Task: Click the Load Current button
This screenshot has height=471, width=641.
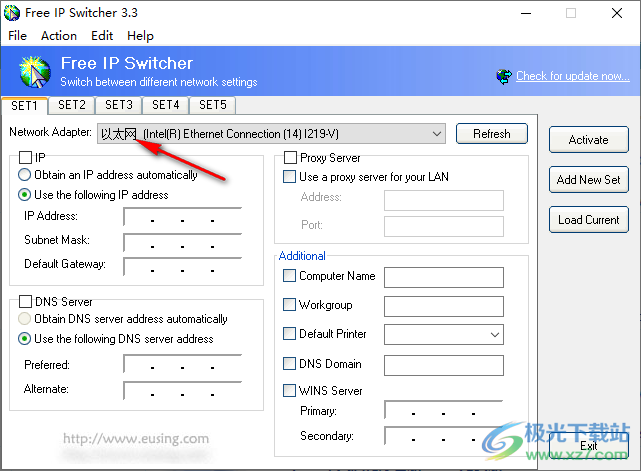Action: coord(589,220)
